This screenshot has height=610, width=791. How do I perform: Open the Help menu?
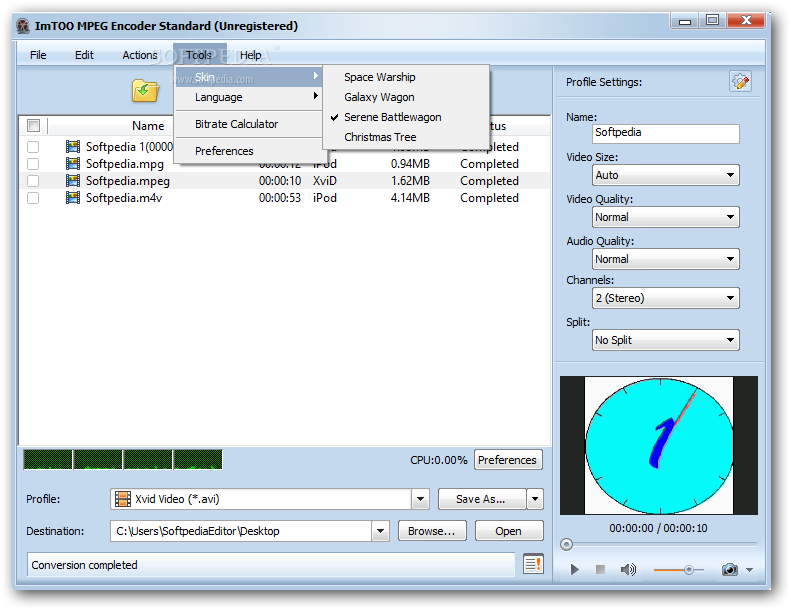pyautogui.click(x=250, y=55)
